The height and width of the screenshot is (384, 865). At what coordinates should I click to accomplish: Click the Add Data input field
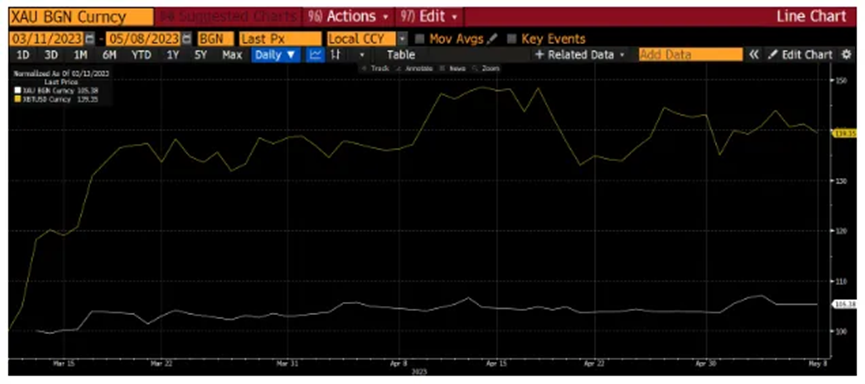tap(691, 55)
